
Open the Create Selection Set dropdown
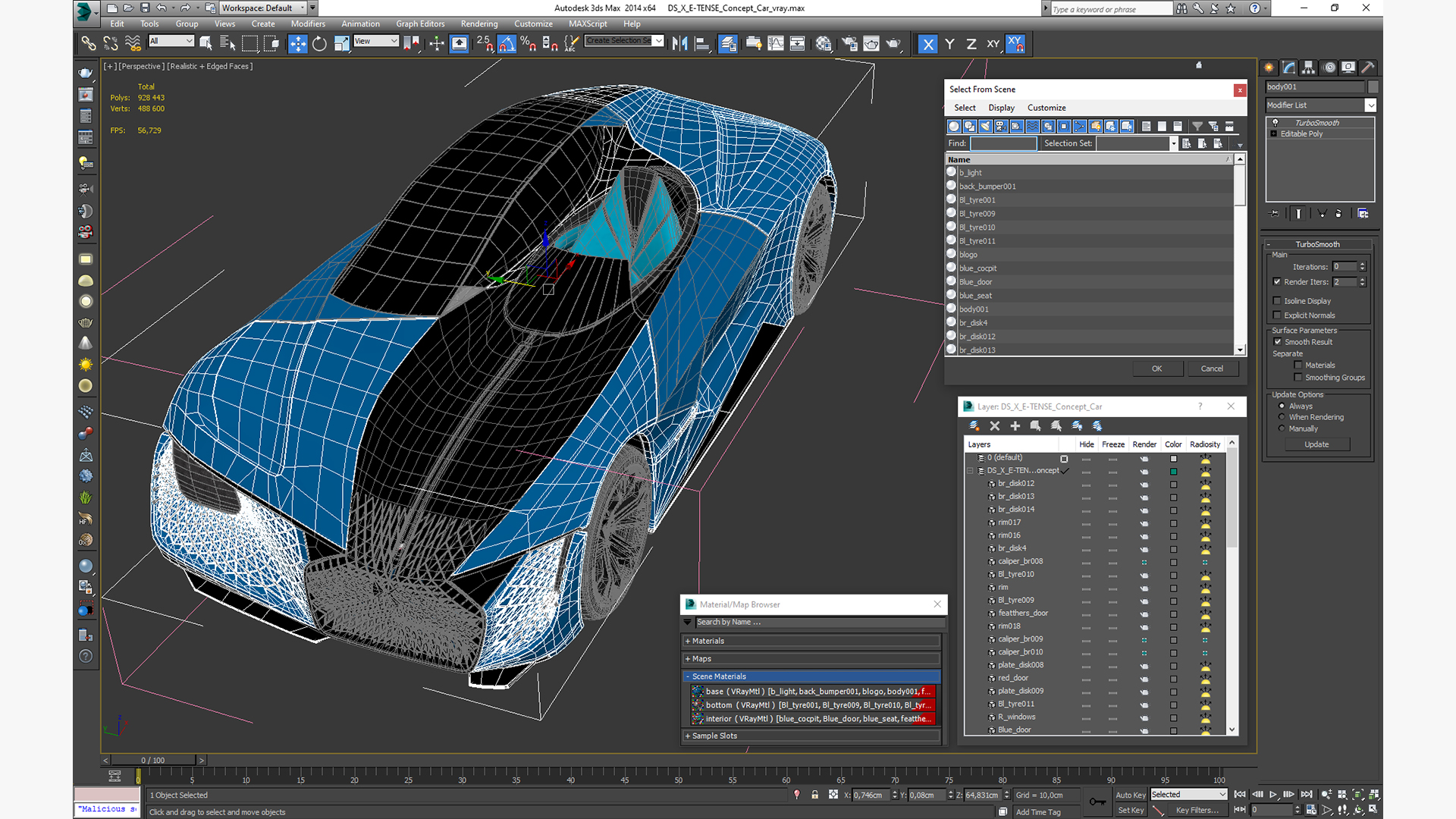click(x=624, y=41)
